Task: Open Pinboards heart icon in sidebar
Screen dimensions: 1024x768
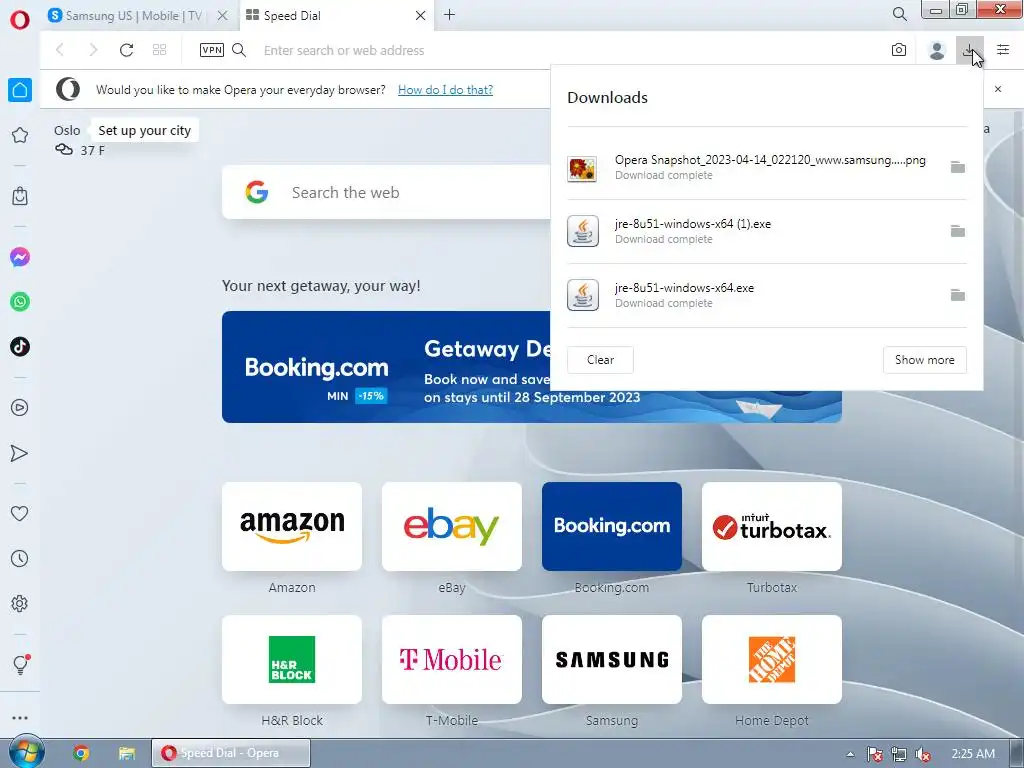Action: [20, 513]
